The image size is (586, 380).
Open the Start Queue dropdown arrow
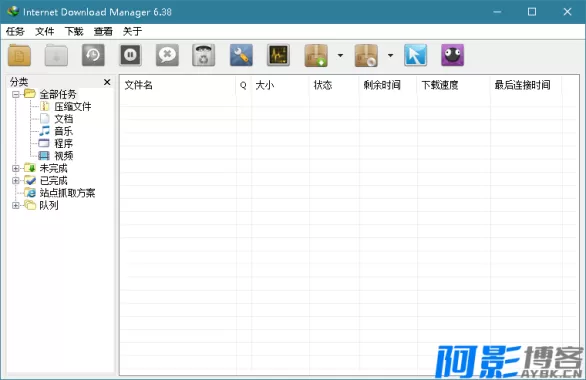pyautogui.click(x=340, y=55)
